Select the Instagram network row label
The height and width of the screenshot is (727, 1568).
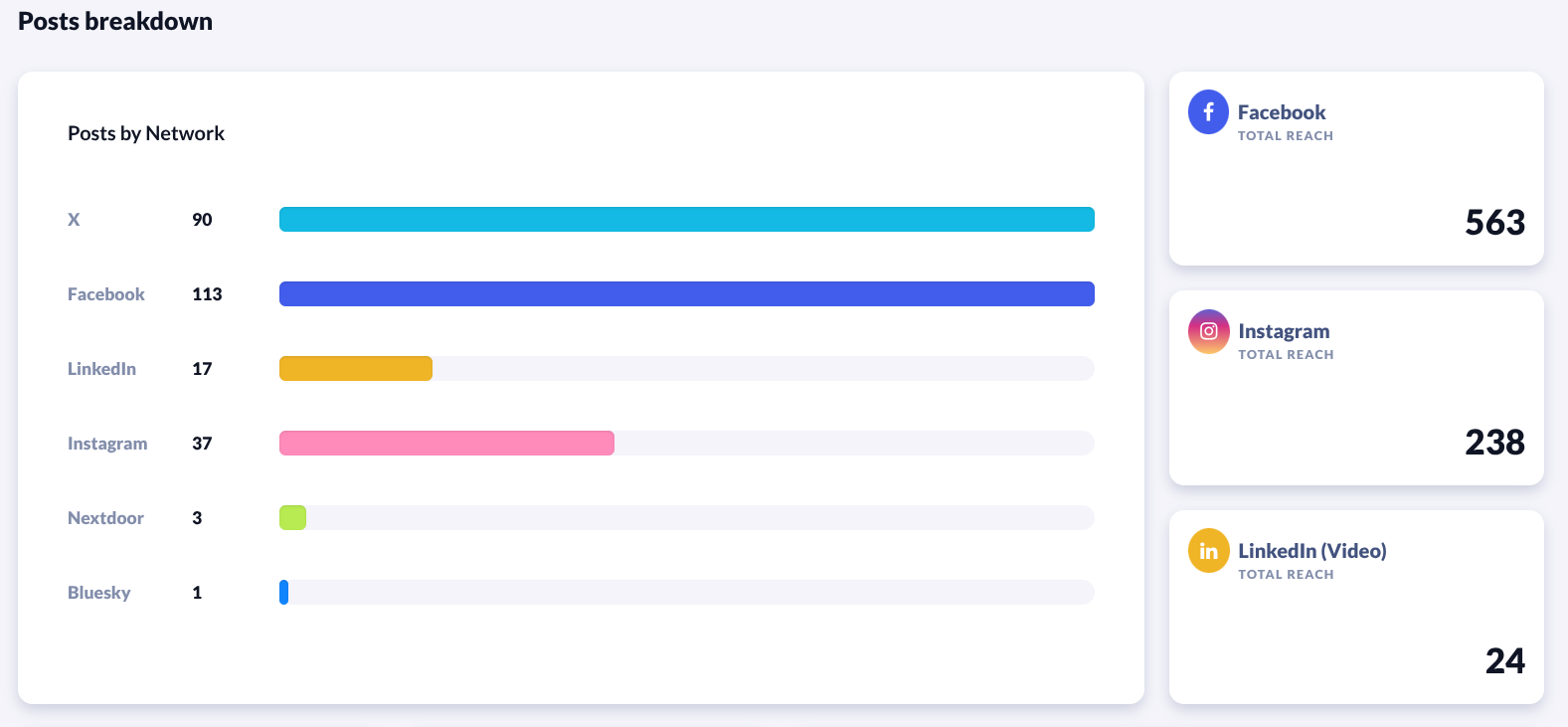pos(107,444)
